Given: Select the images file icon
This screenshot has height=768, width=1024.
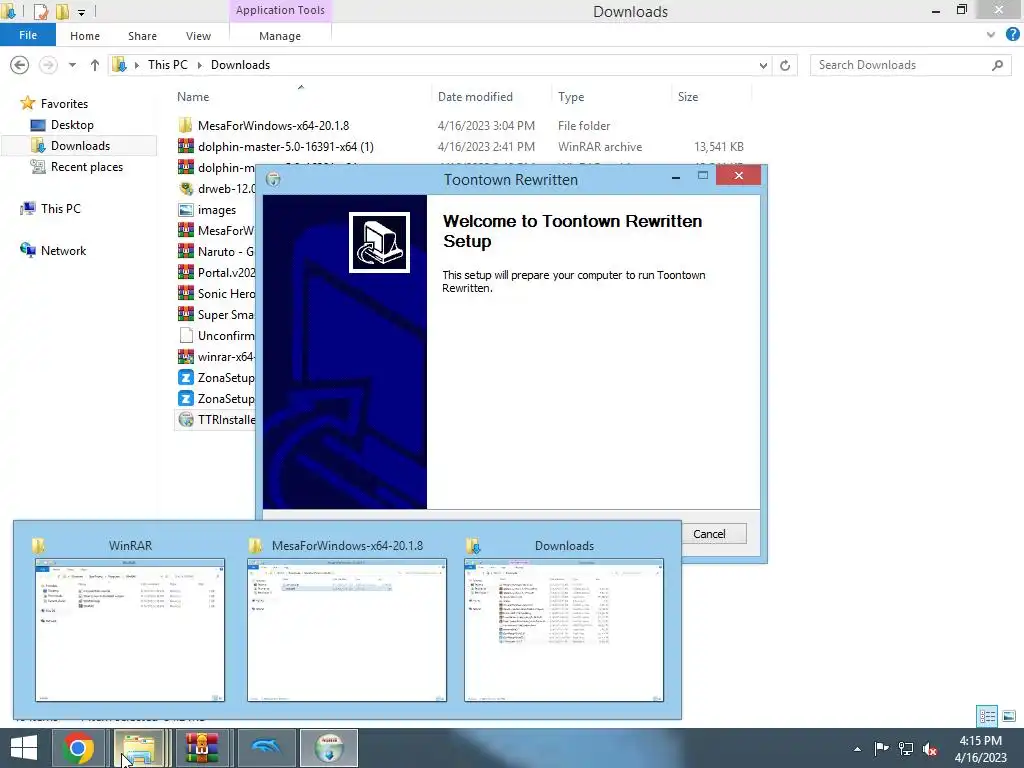Looking at the screenshot, I should 185,210.
